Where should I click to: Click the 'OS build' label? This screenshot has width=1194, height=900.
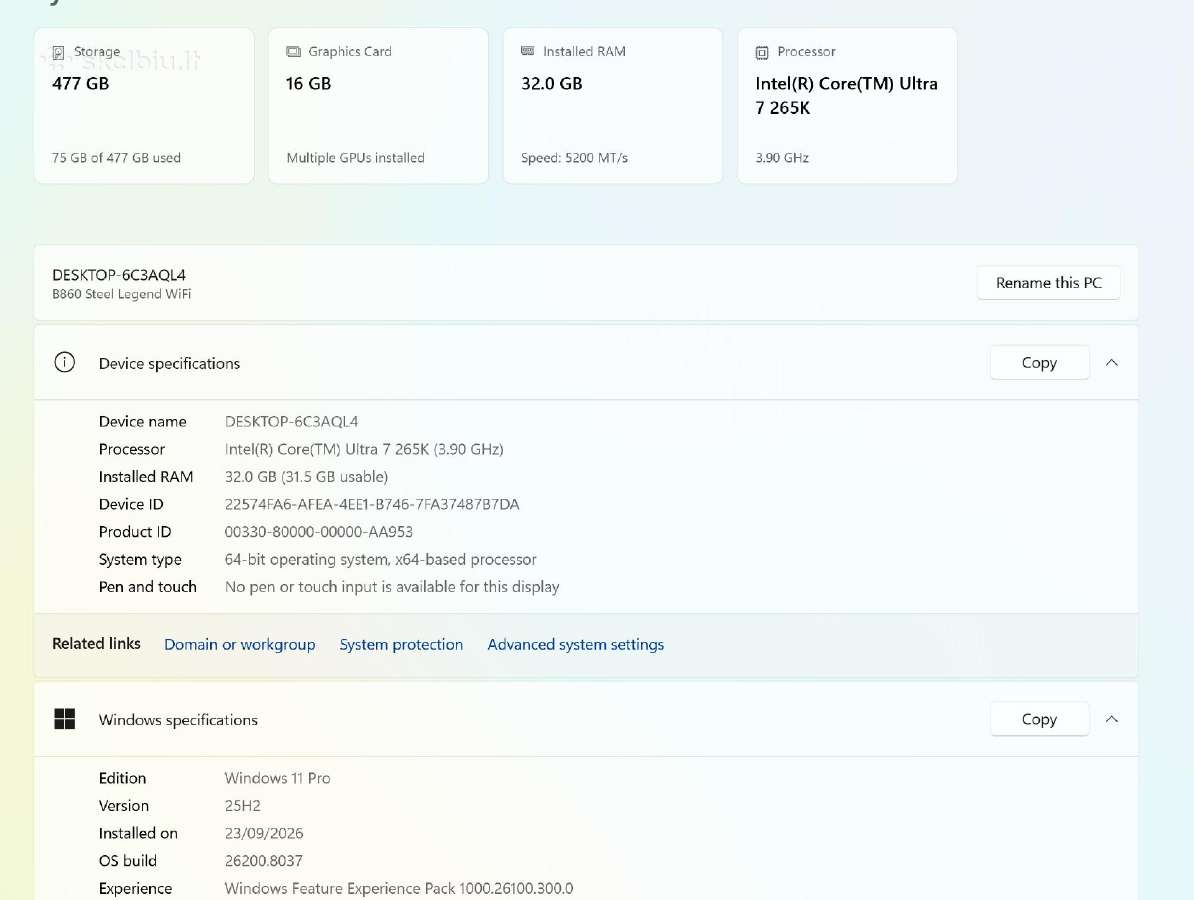128,860
